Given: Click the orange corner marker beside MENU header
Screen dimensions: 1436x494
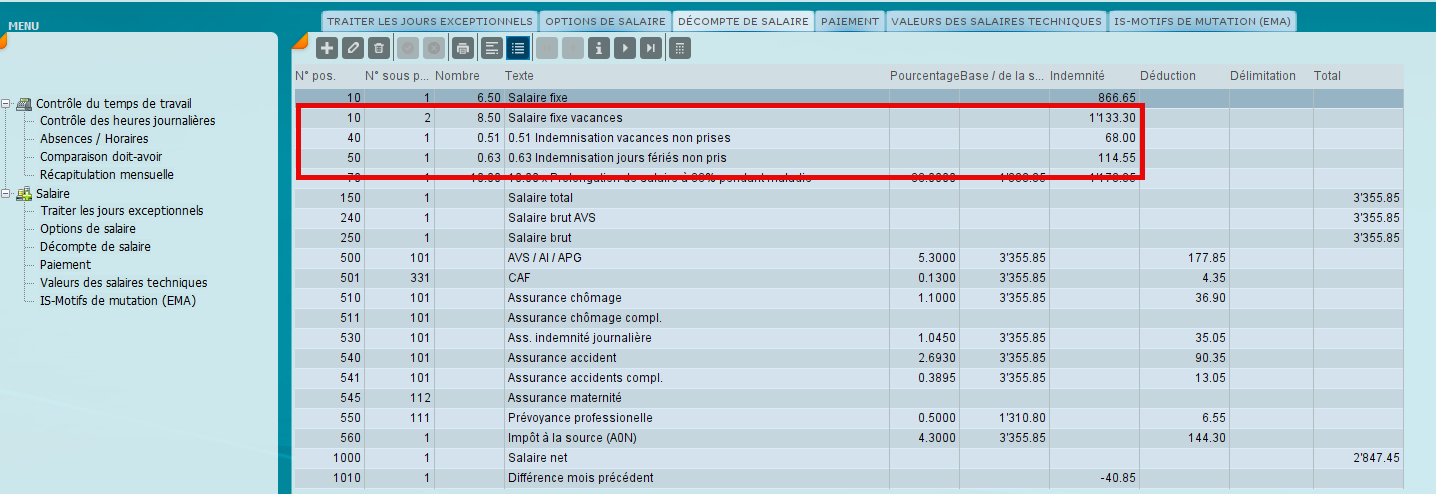Looking at the screenshot, I should 4,39.
